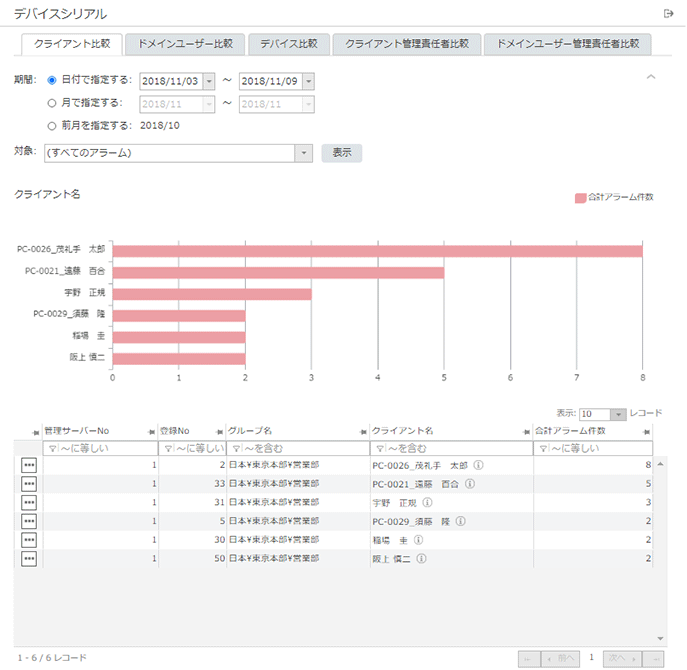Click the pin icon left of グループ名 column
The height and width of the screenshot is (670, 687).
221,431
